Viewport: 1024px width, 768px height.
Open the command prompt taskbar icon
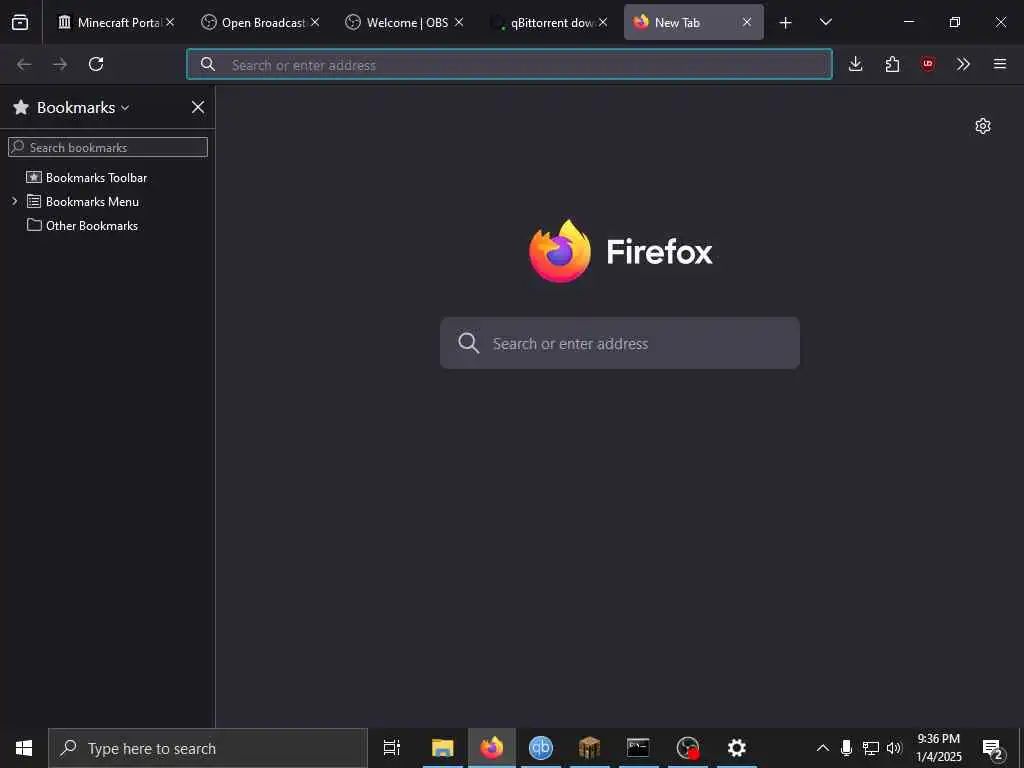(x=638, y=748)
